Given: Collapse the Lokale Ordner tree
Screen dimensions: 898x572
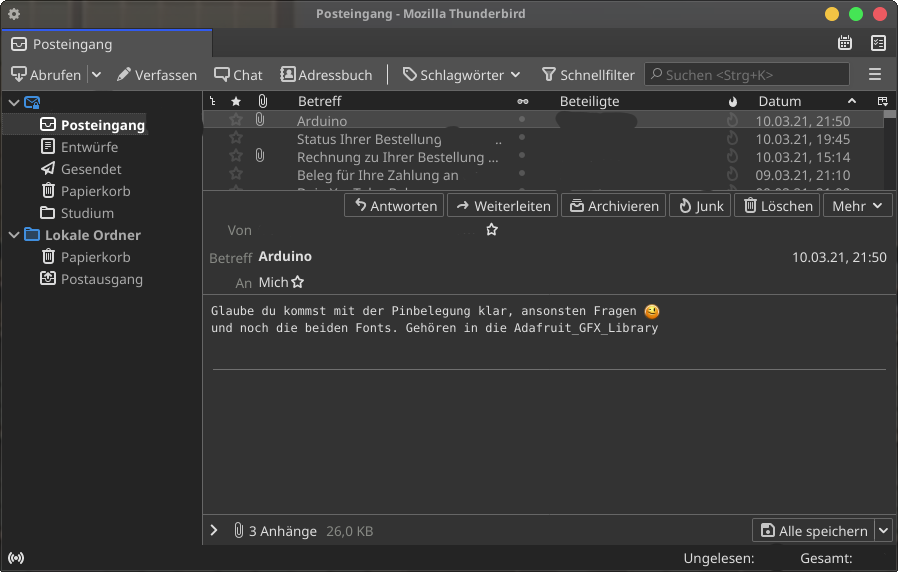Looking at the screenshot, I should coord(14,235).
